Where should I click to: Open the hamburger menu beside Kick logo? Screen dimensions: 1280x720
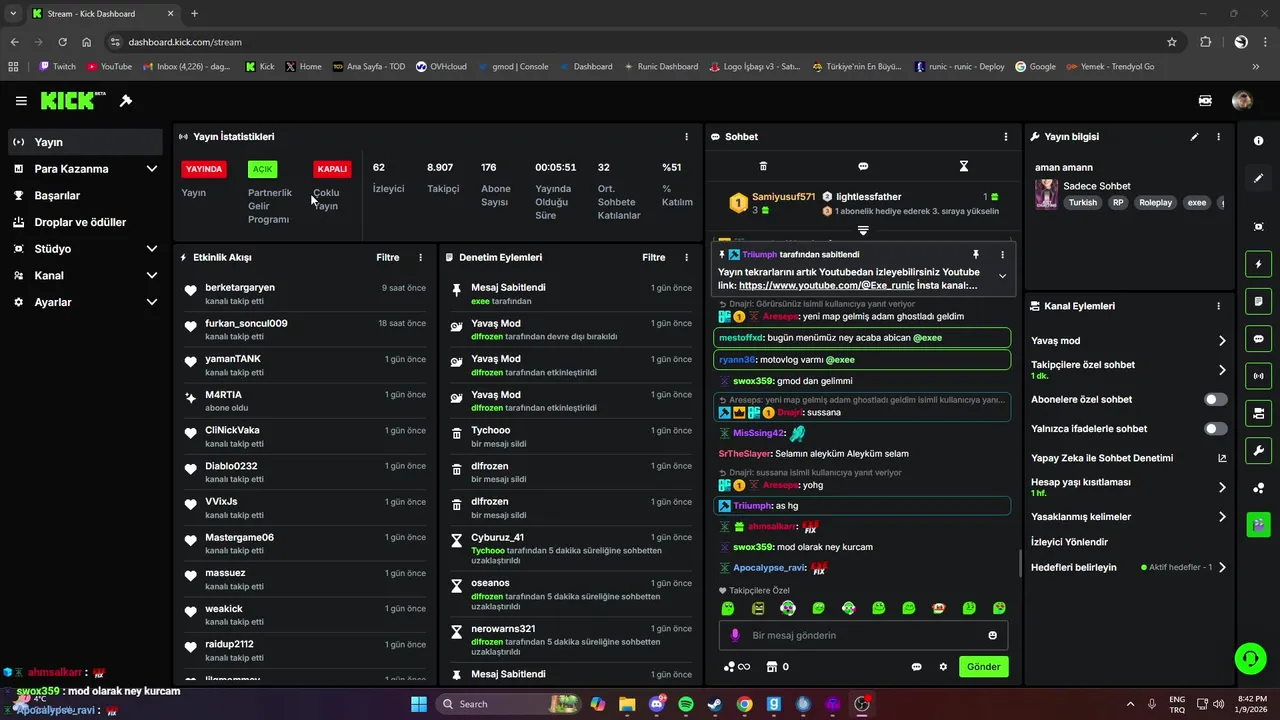tap(21, 101)
